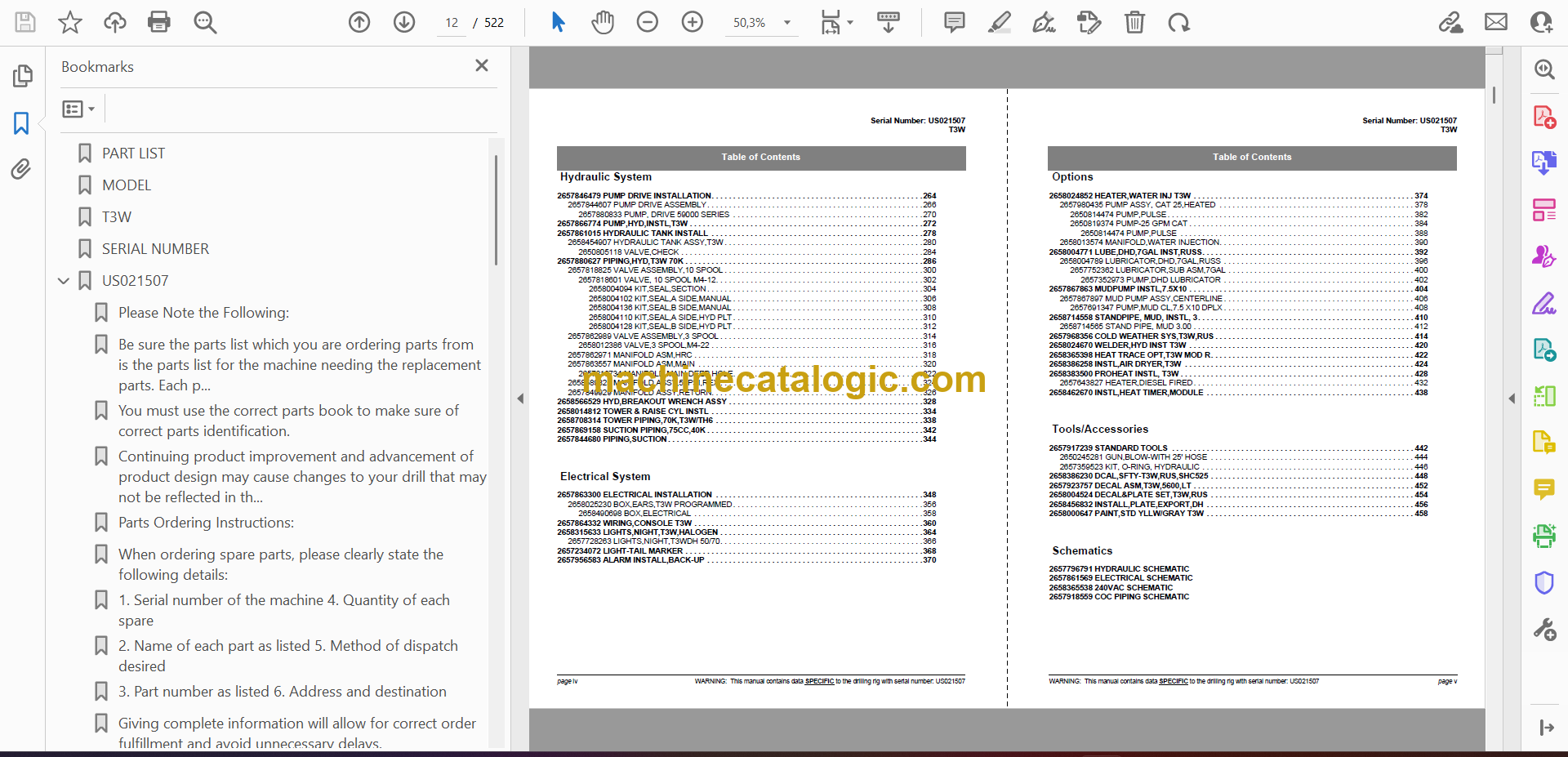Open the share with others account icon
The height and width of the screenshot is (757, 1568).
coord(1541,22)
